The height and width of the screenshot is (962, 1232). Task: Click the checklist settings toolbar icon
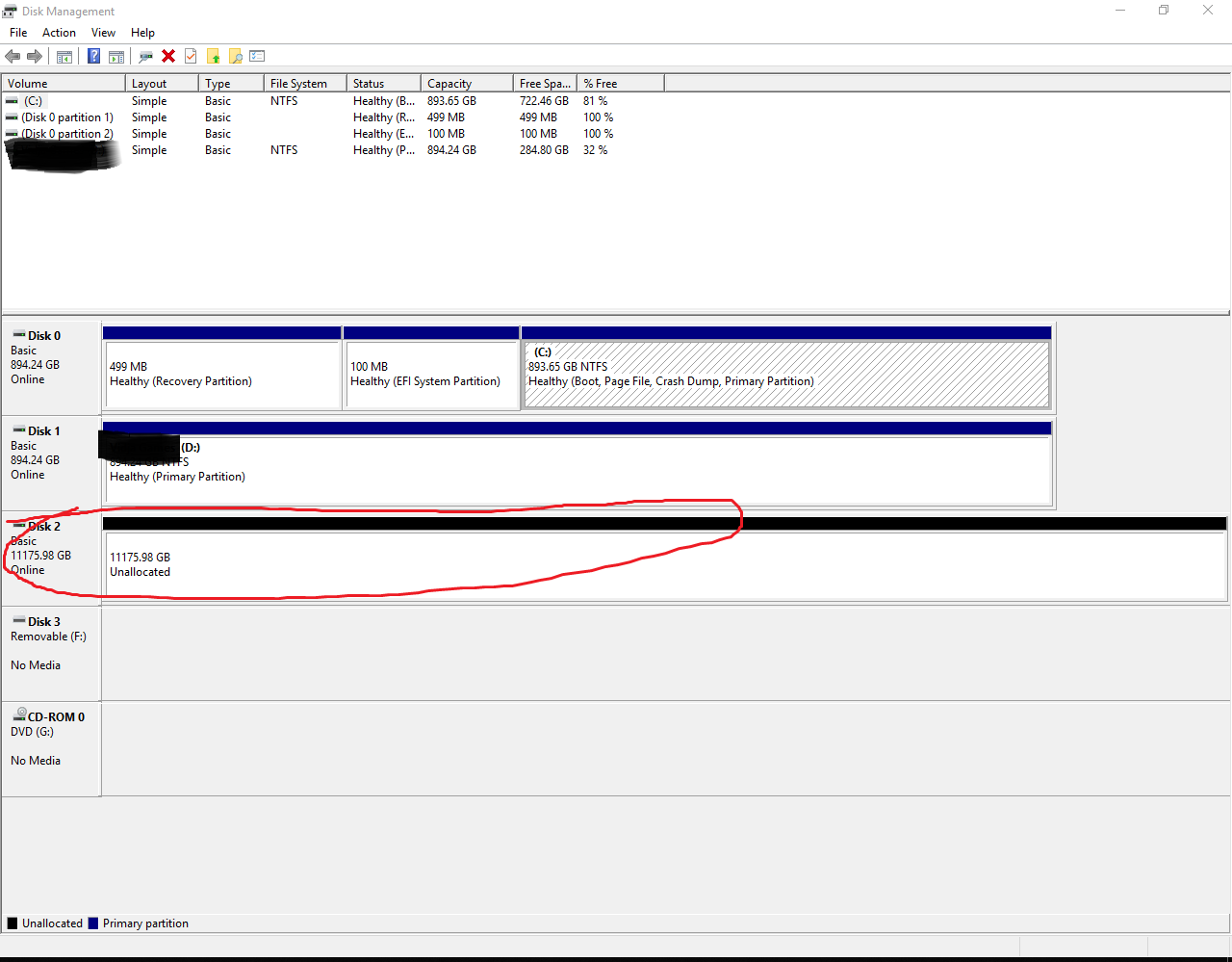257,57
